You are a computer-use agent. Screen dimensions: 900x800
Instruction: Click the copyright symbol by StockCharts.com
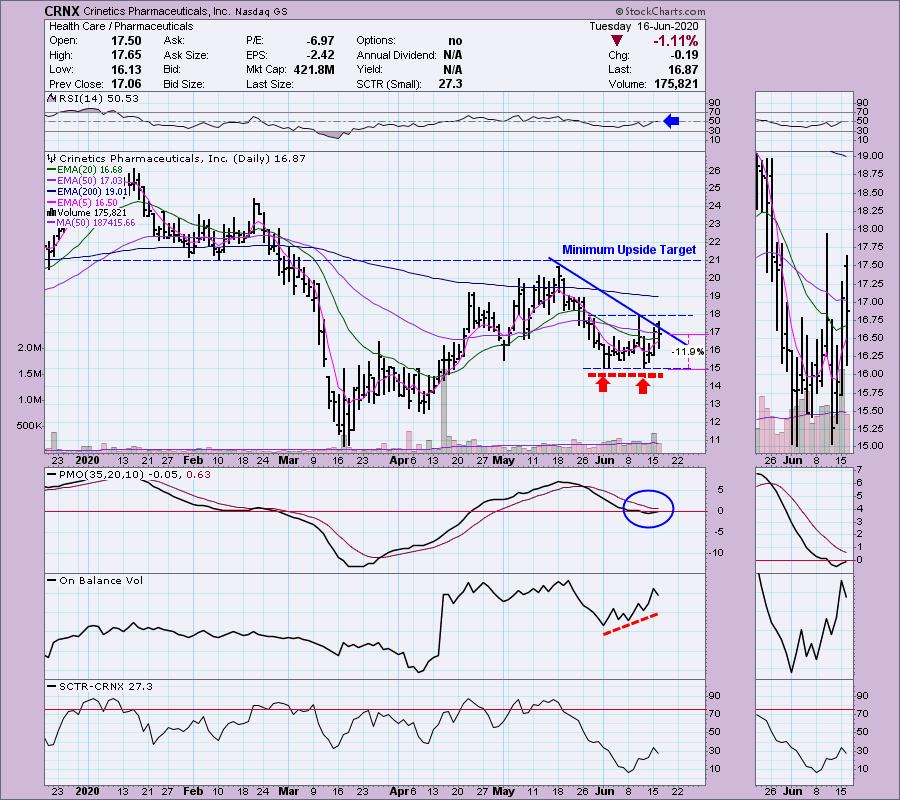(619, 11)
